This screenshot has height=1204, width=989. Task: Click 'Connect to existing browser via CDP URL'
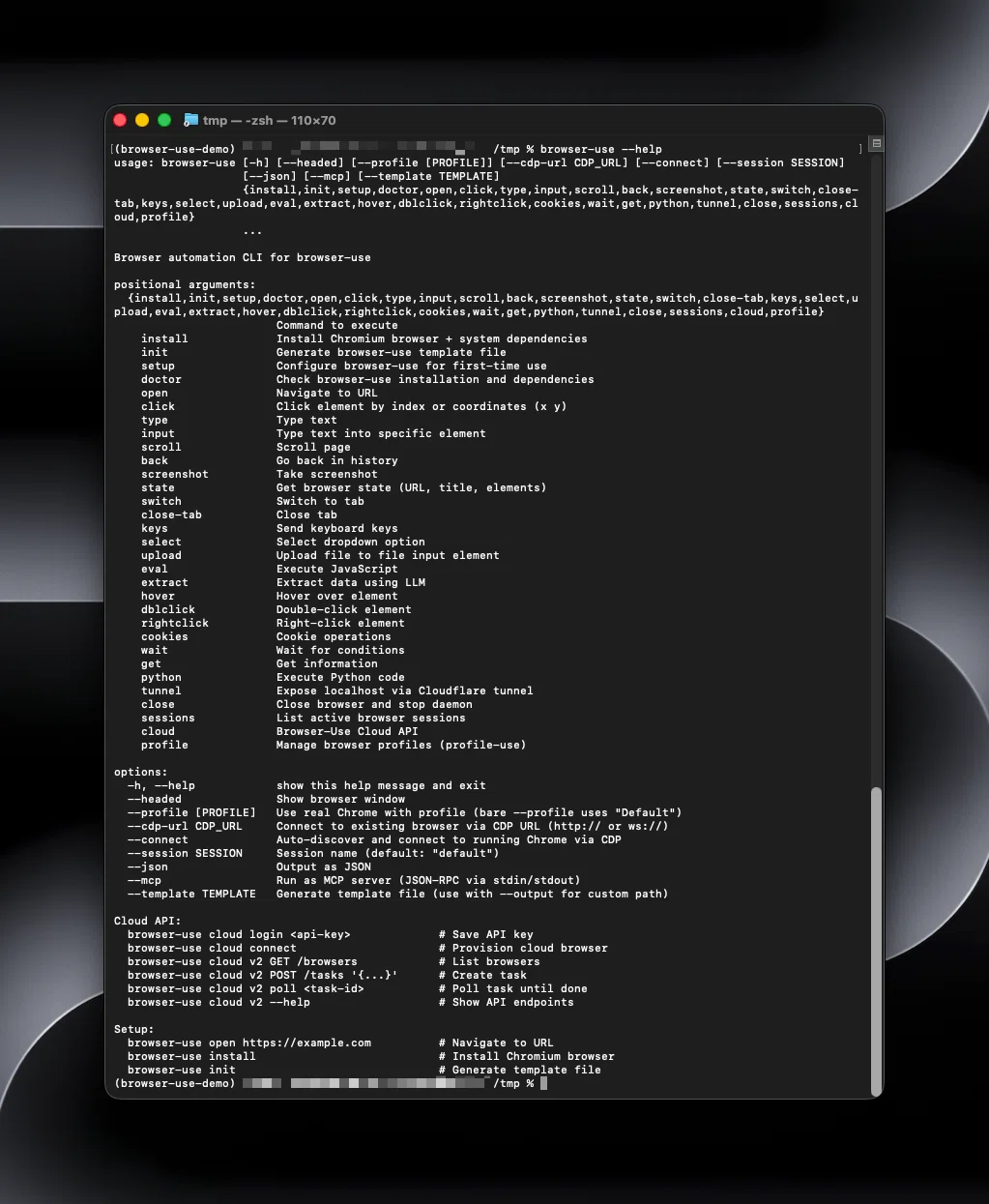473,826
